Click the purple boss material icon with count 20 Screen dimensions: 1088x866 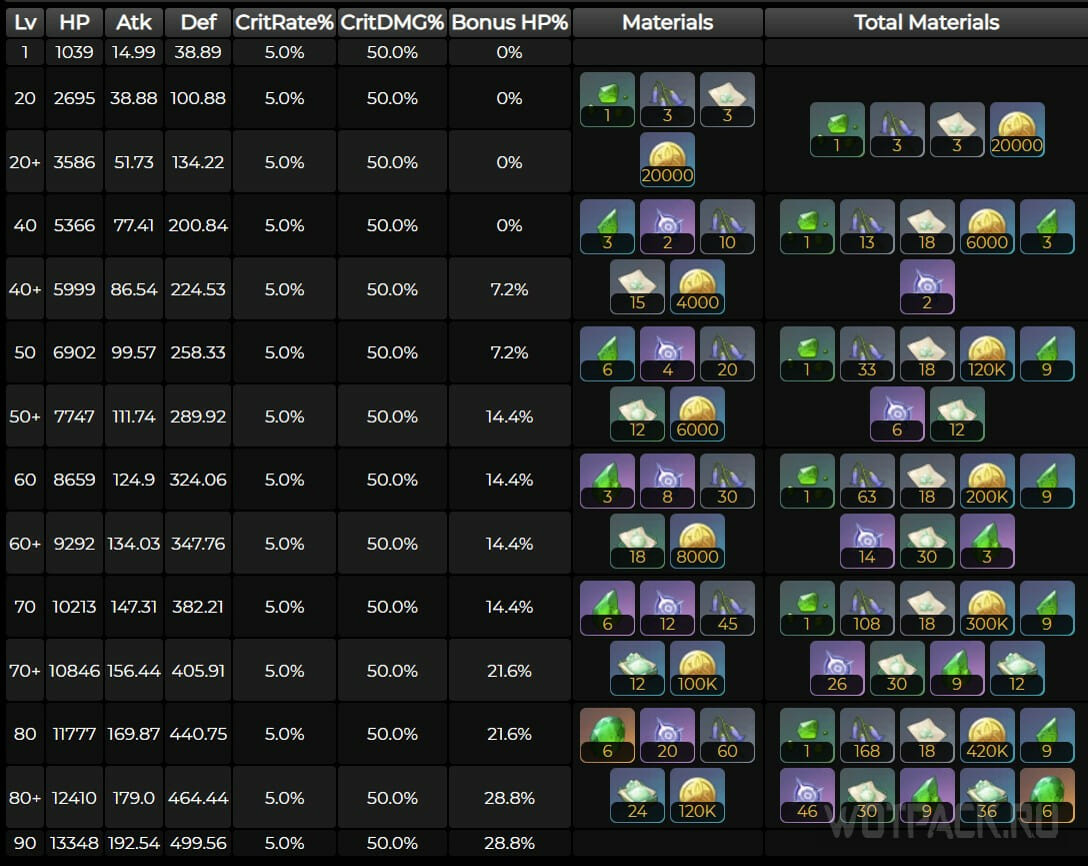pos(667,735)
